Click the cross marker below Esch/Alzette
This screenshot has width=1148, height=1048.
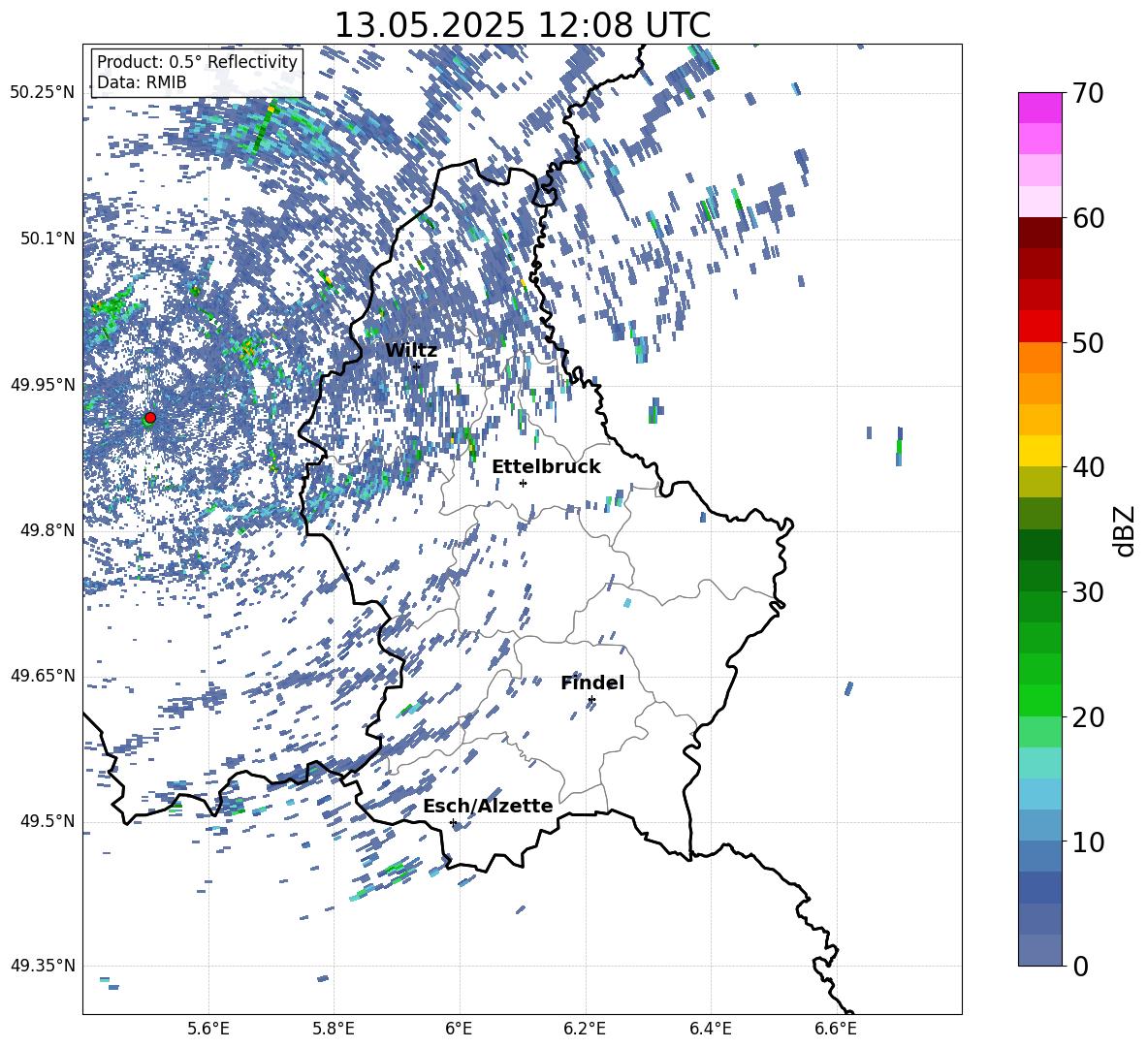(453, 822)
